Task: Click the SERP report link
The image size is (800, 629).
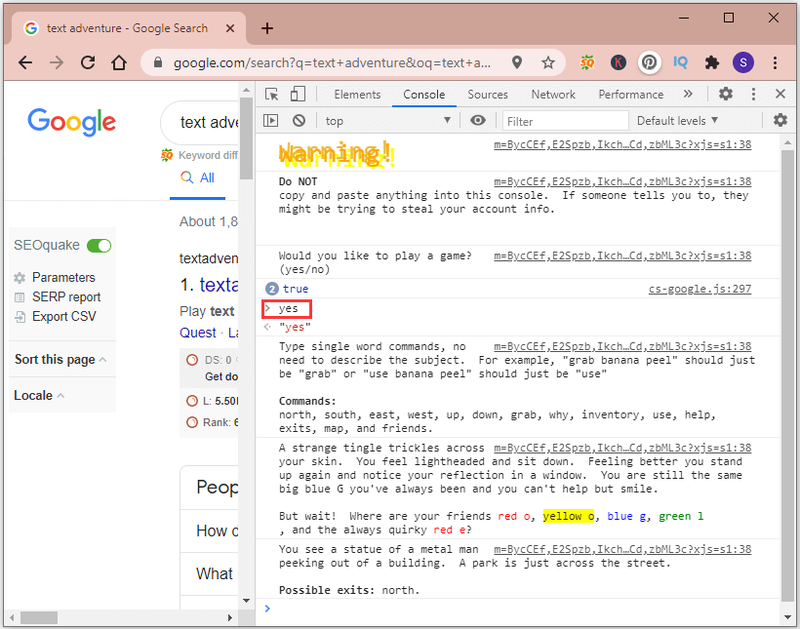Action: [x=66, y=297]
